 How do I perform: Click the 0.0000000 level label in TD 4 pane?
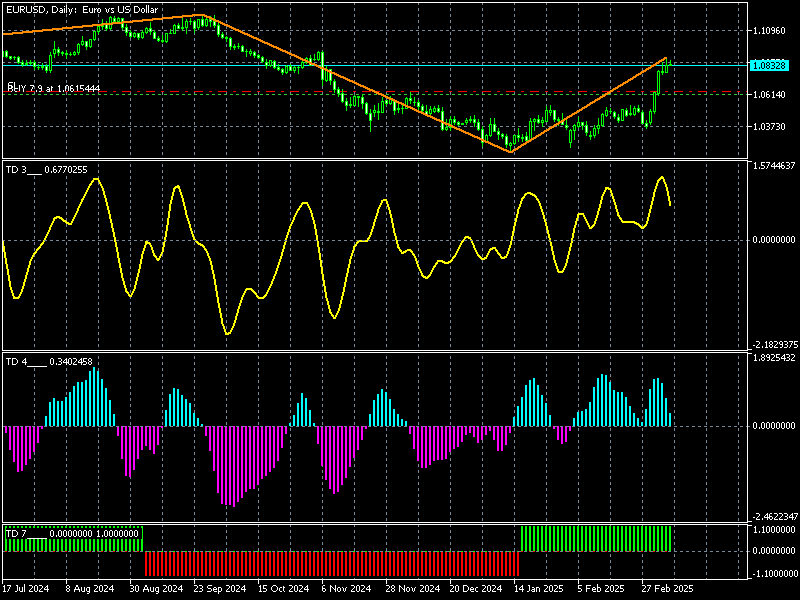tap(774, 426)
